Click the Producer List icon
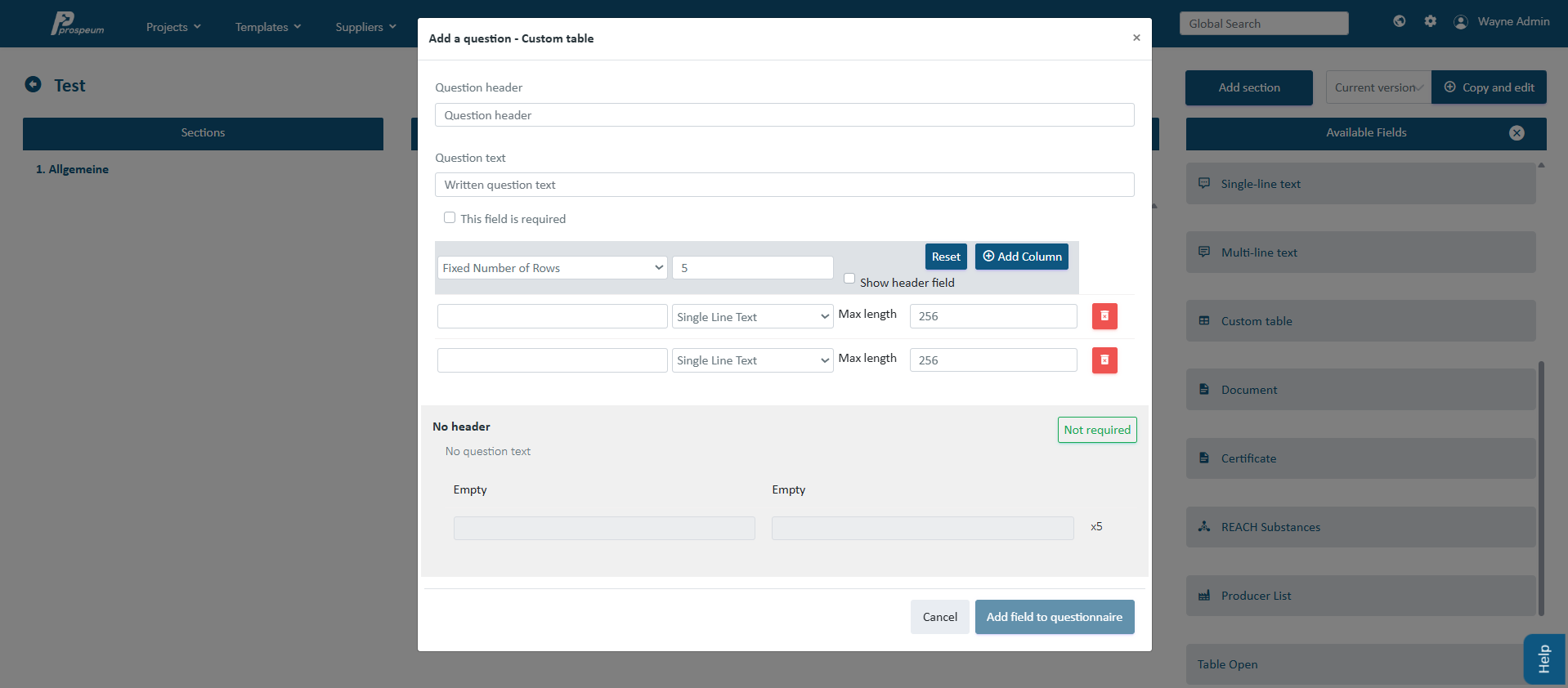 (x=1204, y=595)
